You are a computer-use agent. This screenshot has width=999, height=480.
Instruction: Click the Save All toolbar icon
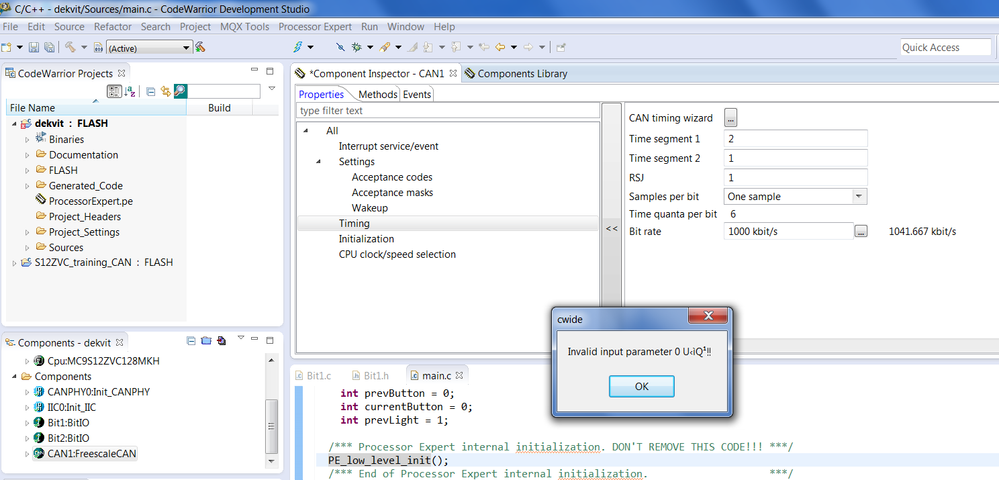point(48,47)
